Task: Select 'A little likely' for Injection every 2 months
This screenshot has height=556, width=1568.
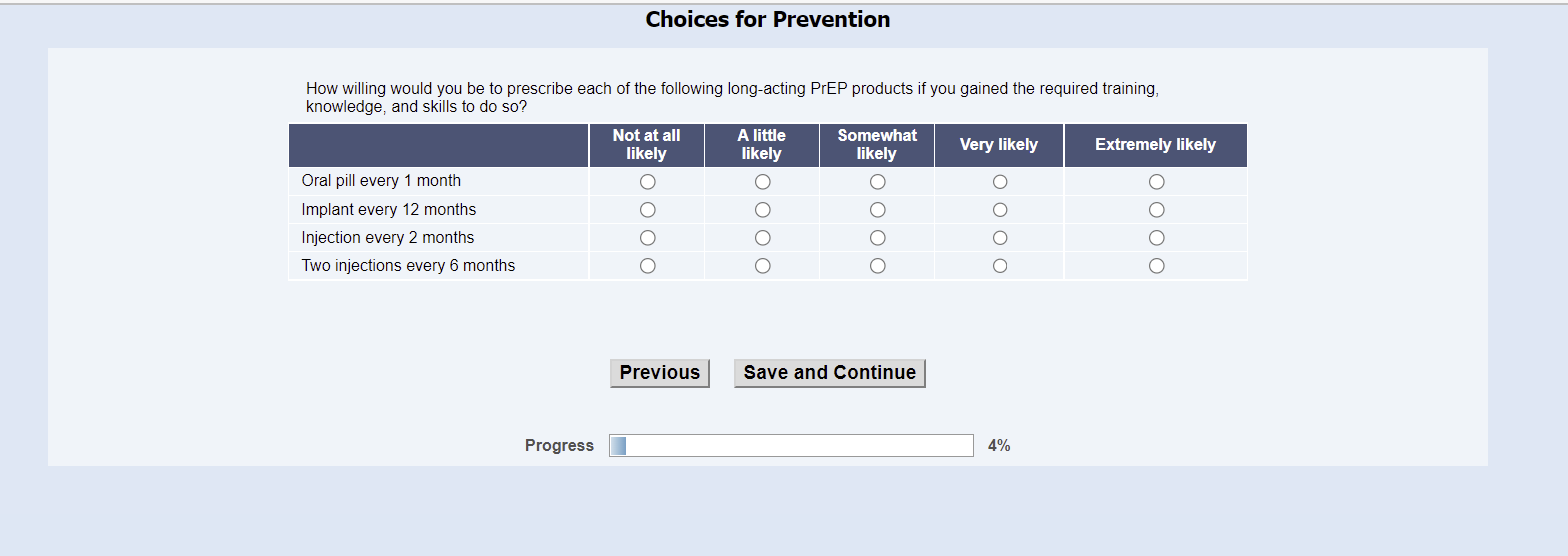Action: click(762, 238)
